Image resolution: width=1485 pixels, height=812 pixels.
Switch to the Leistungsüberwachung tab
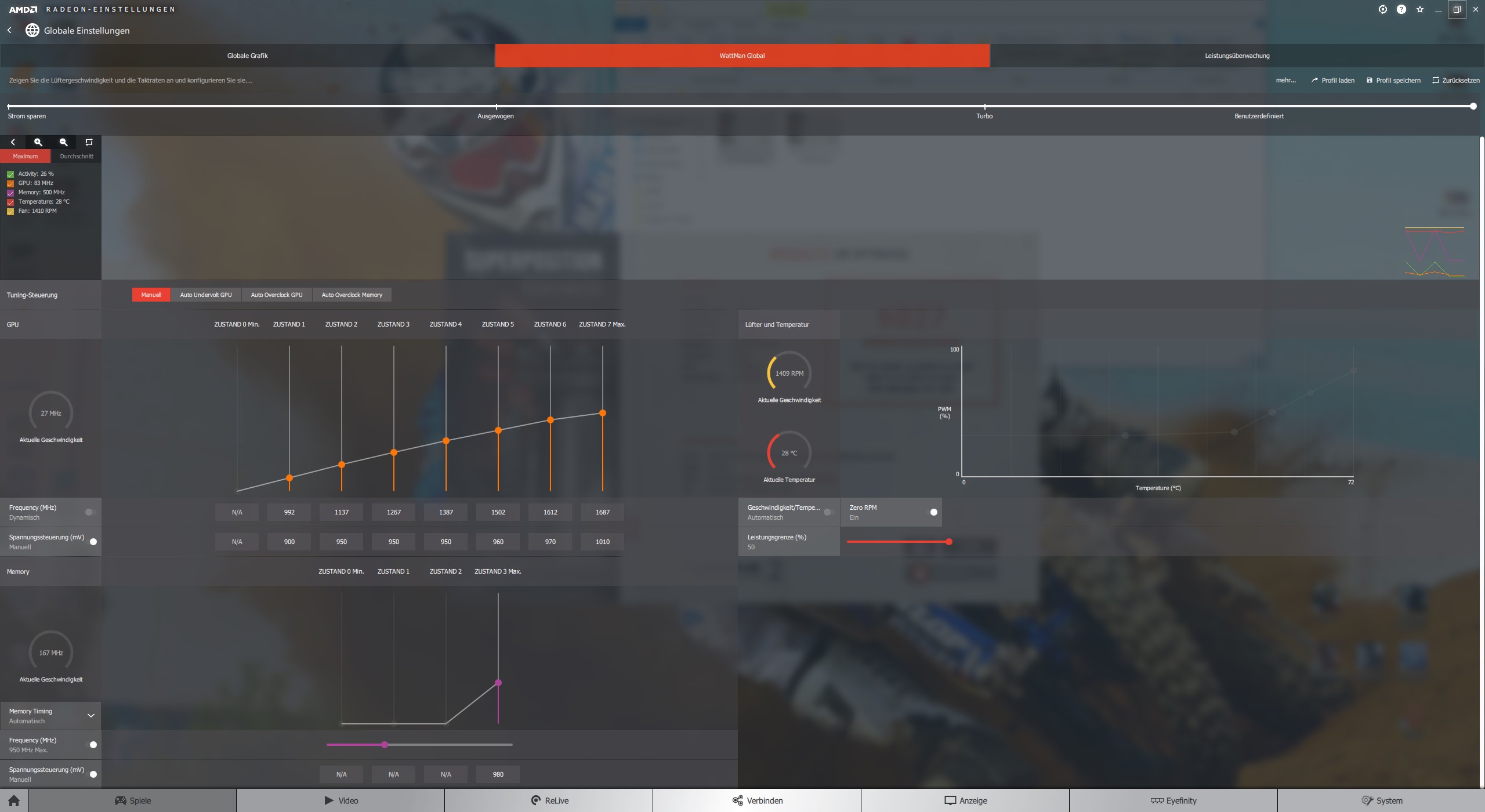[x=1237, y=56]
